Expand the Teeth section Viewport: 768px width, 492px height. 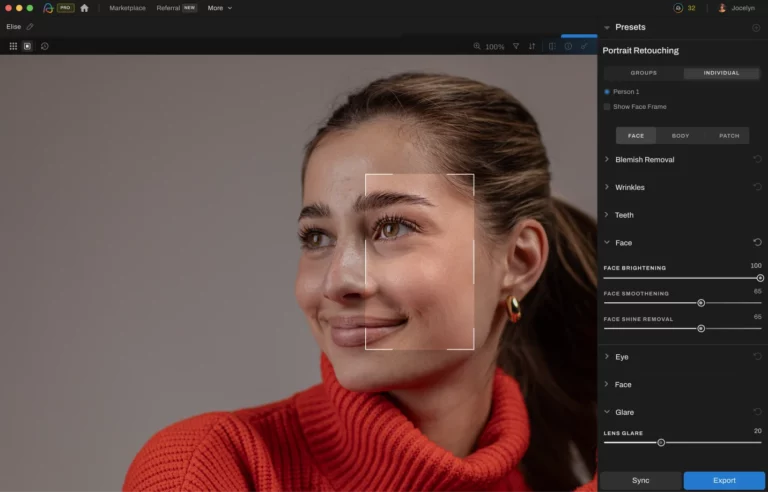(x=607, y=215)
